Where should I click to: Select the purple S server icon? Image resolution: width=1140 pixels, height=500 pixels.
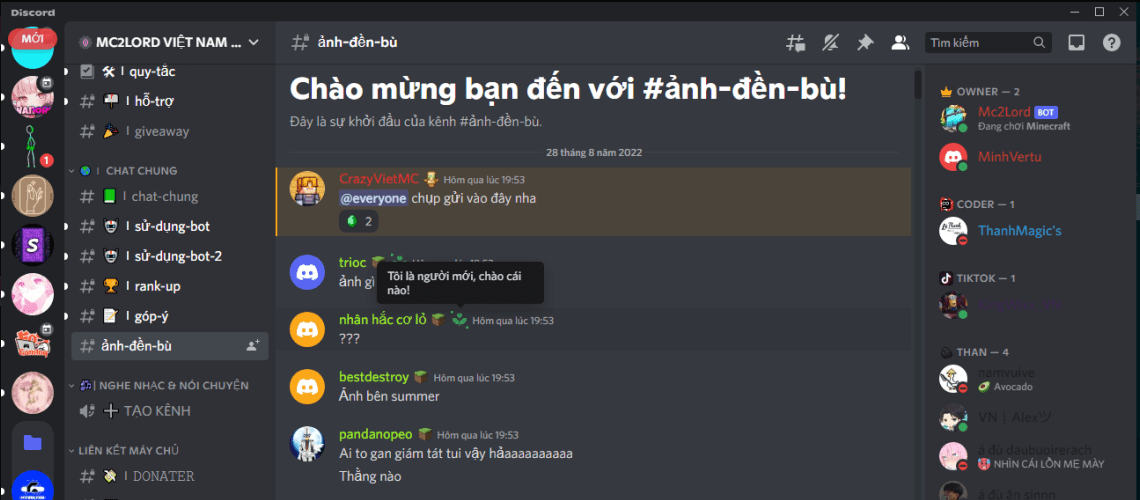pos(33,246)
